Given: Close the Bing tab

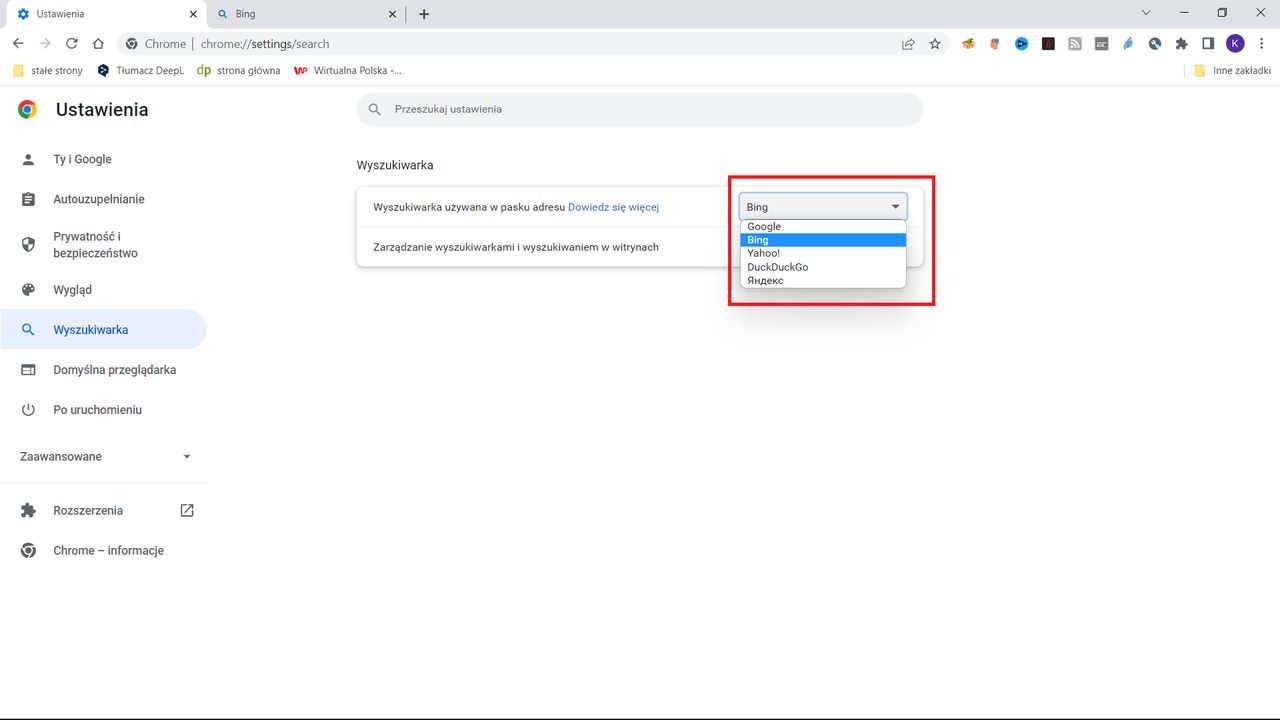Looking at the screenshot, I should point(392,14).
